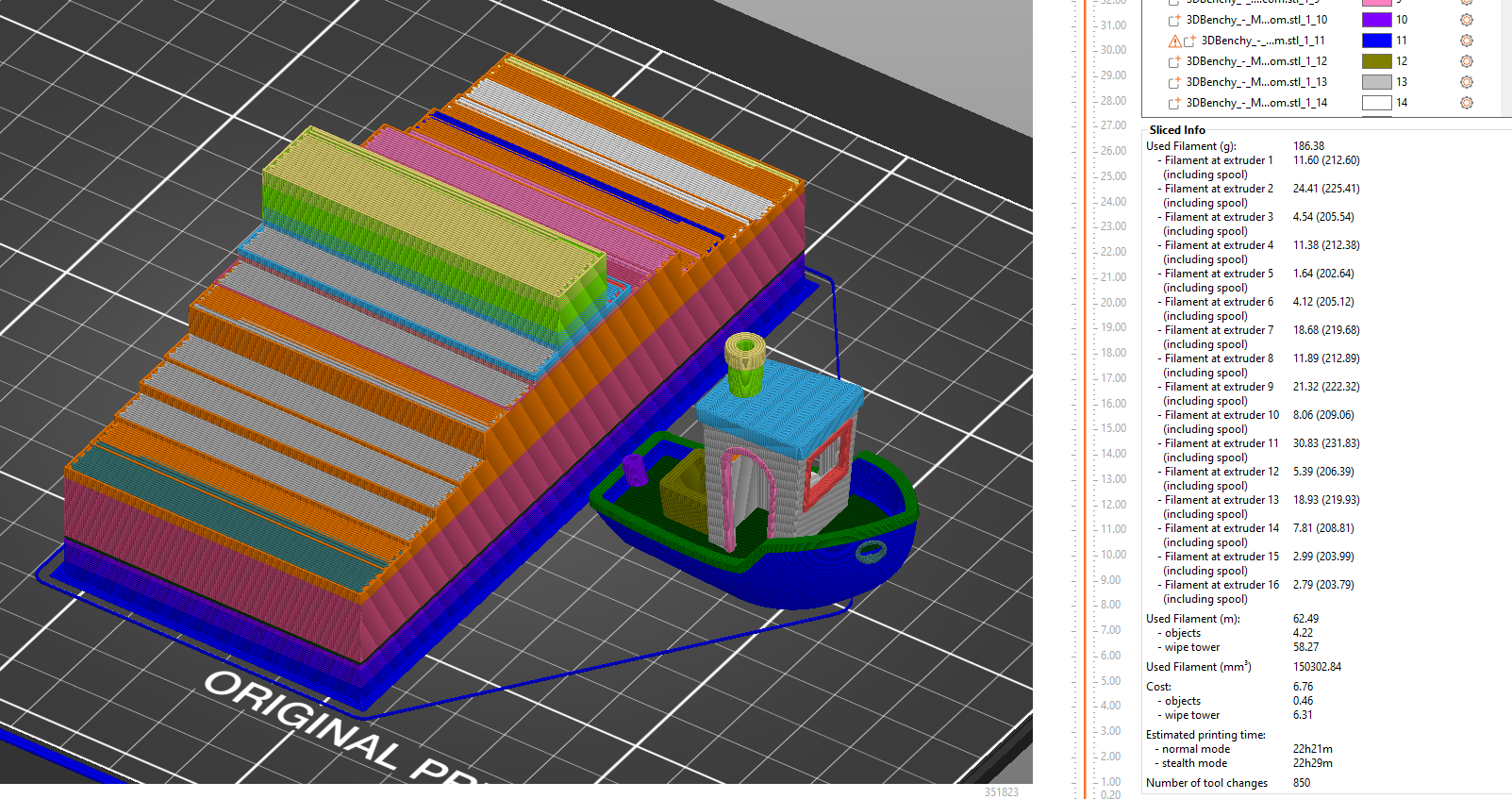Click the purple color swatch for extruder 10

pyautogui.click(x=1377, y=20)
